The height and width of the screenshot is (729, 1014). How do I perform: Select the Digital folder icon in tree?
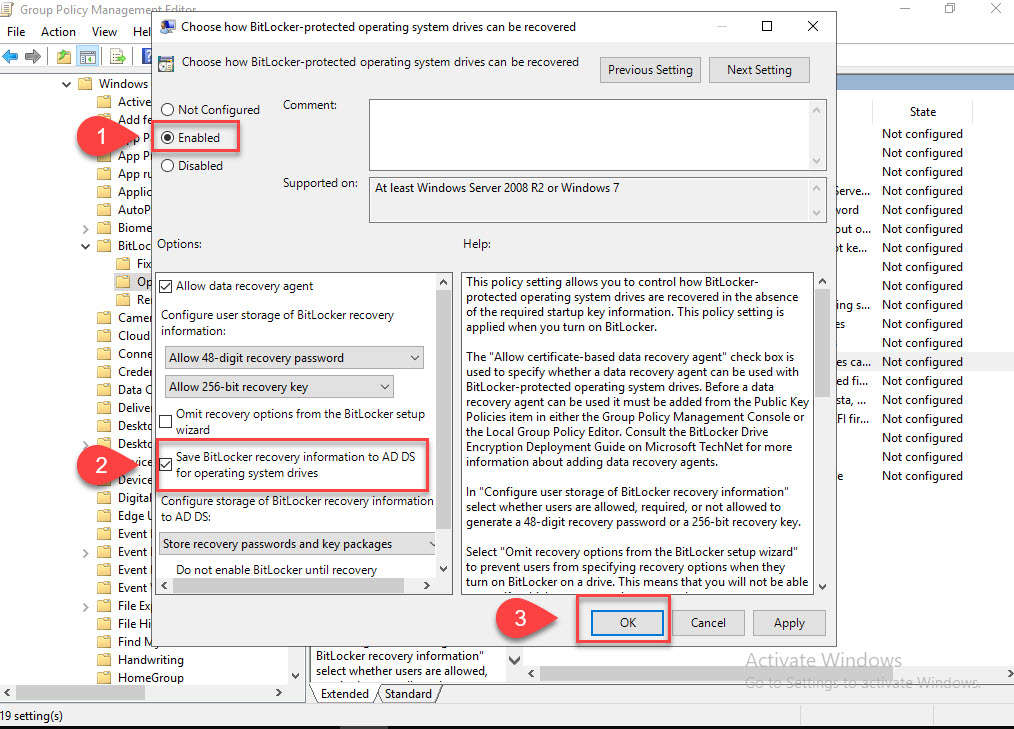(104, 497)
